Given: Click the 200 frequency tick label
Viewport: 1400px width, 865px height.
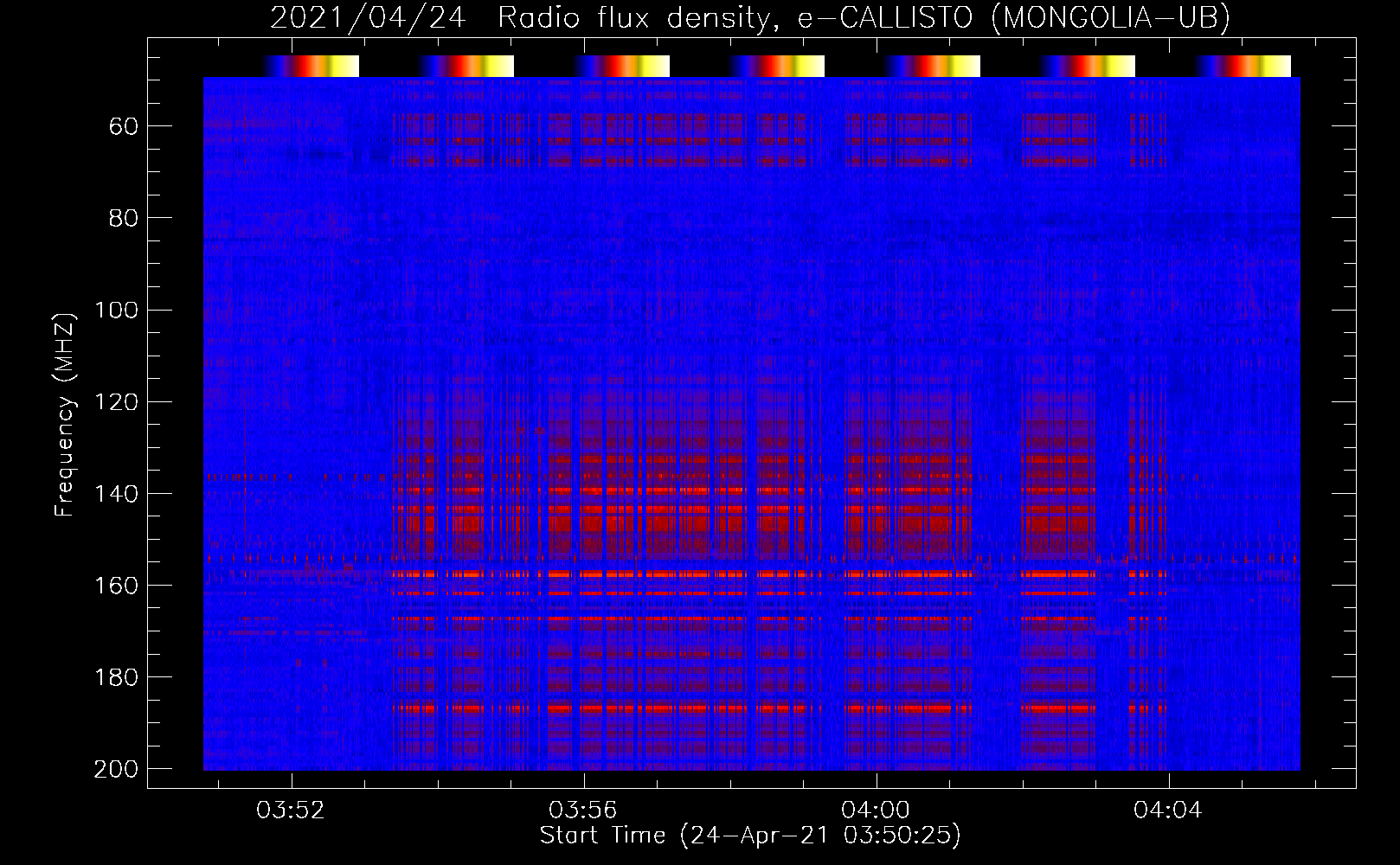Looking at the screenshot, I should 116,769.
